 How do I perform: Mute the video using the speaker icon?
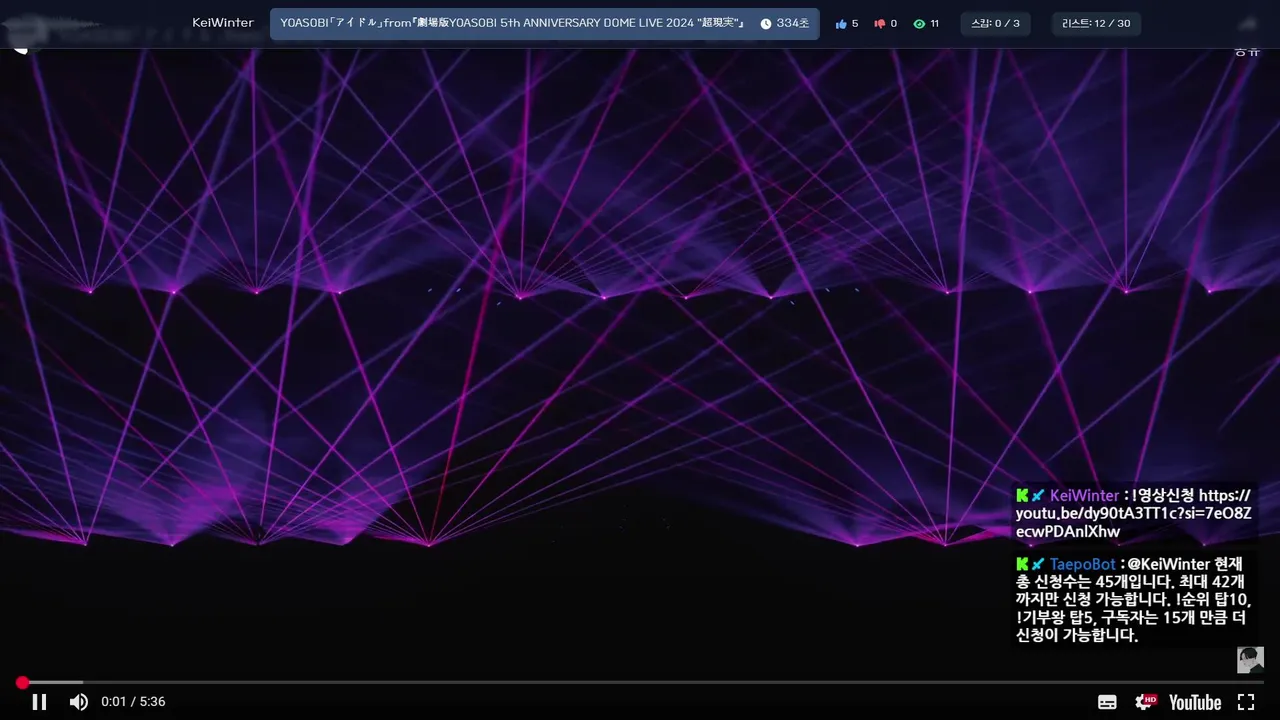point(78,702)
